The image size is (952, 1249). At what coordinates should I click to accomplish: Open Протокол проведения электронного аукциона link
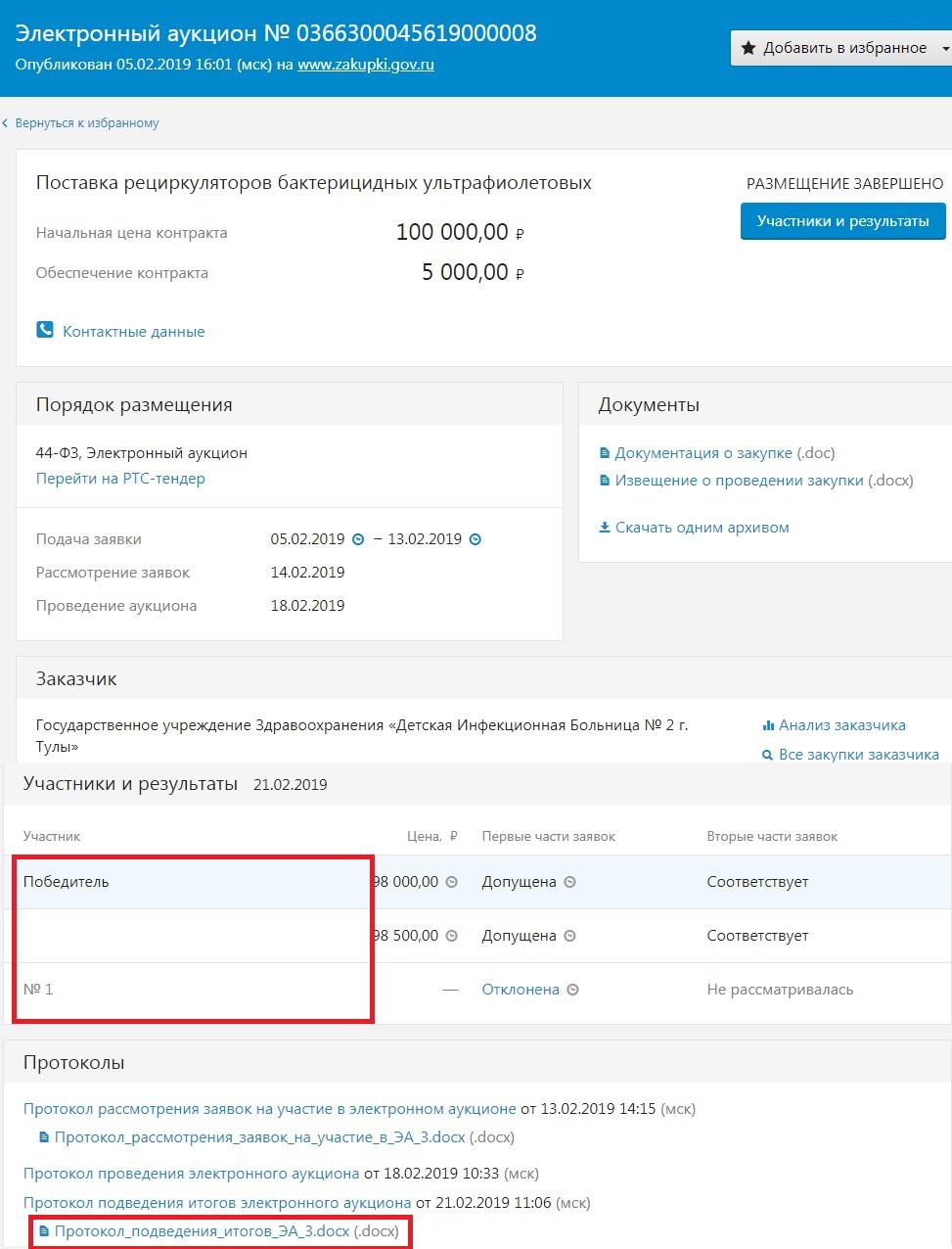point(192,1173)
